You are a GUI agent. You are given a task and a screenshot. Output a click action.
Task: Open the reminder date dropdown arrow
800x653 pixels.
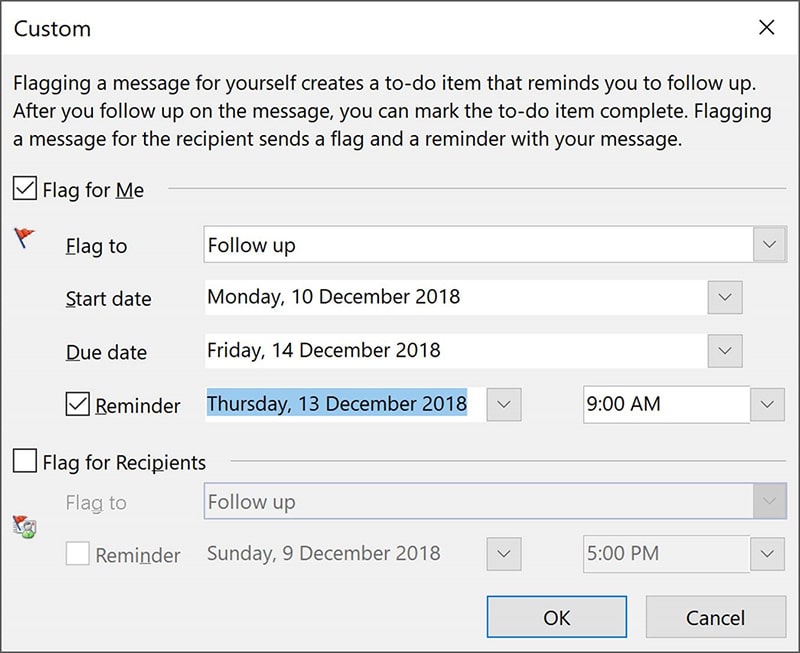pyautogui.click(x=505, y=404)
